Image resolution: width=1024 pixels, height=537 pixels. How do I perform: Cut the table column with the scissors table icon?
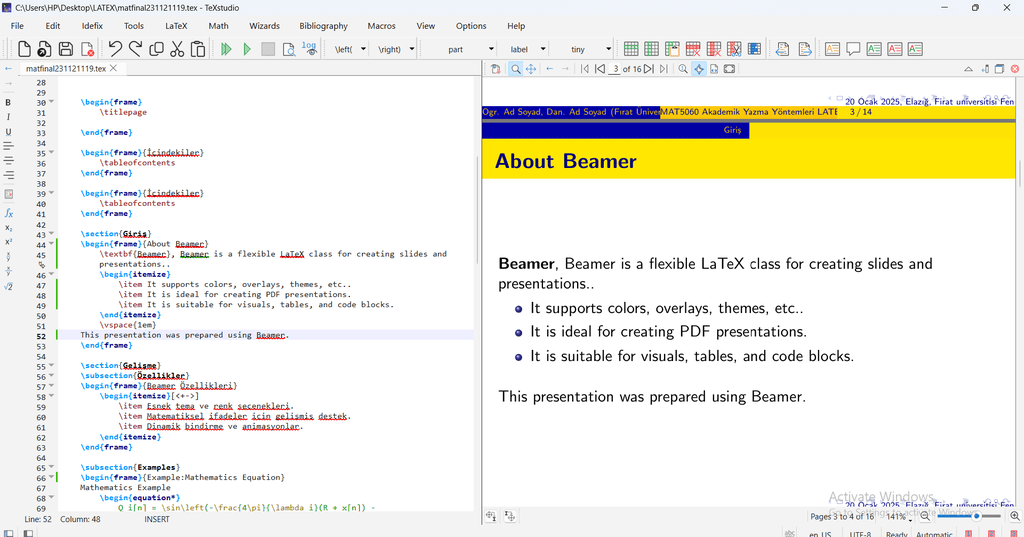point(734,49)
